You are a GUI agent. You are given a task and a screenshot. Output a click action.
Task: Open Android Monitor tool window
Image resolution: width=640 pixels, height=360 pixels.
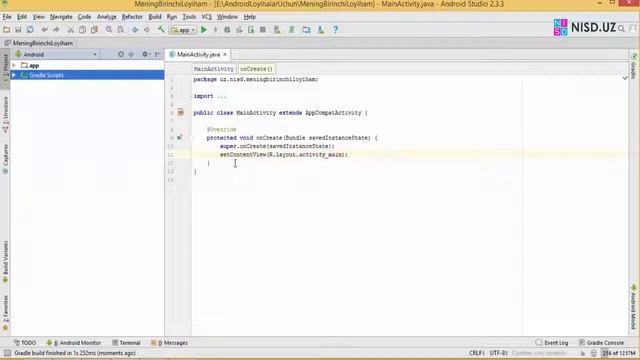coord(74,343)
